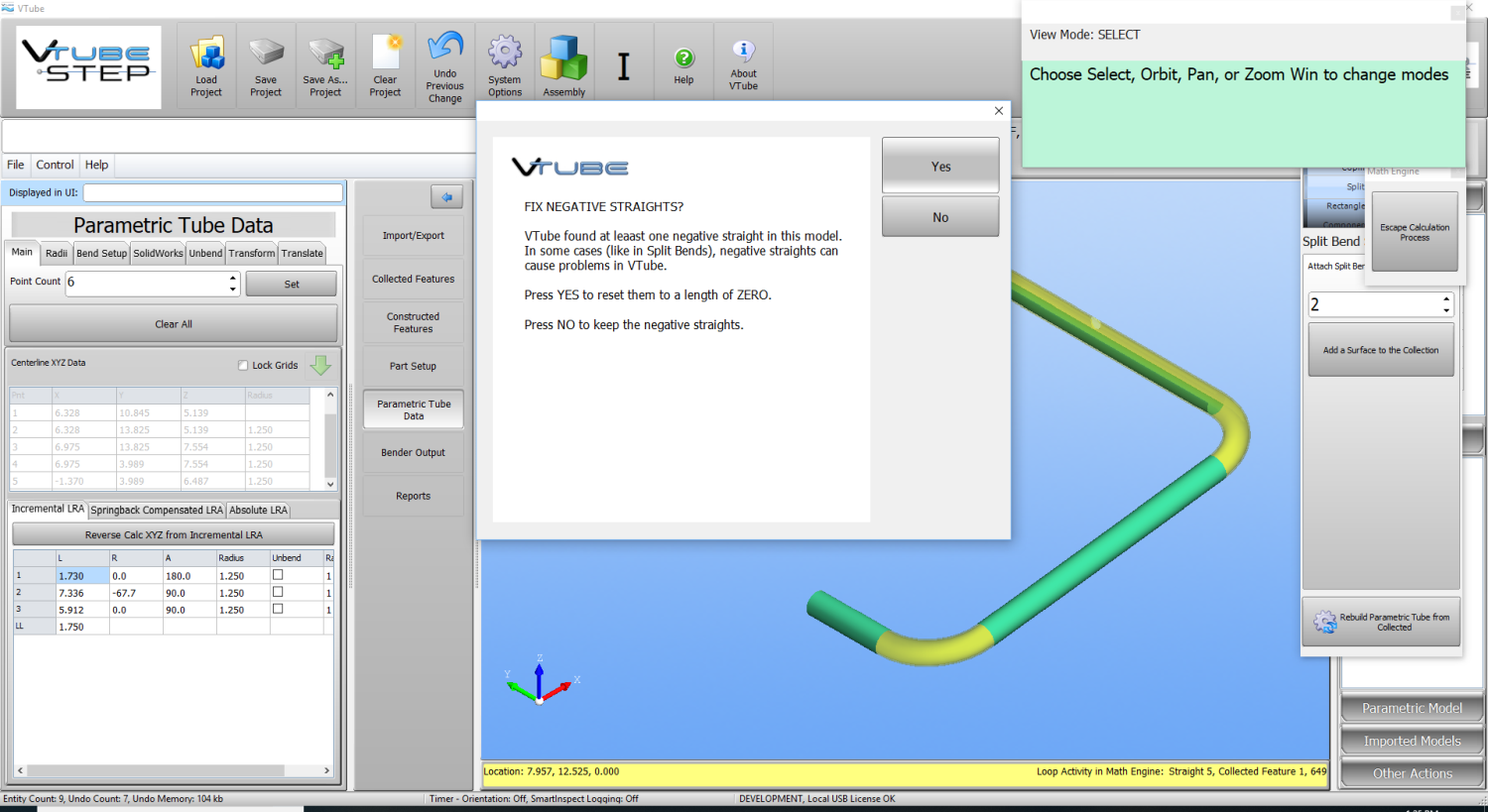Open System Options gear icon
The image size is (1488, 812).
click(x=505, y=54)
